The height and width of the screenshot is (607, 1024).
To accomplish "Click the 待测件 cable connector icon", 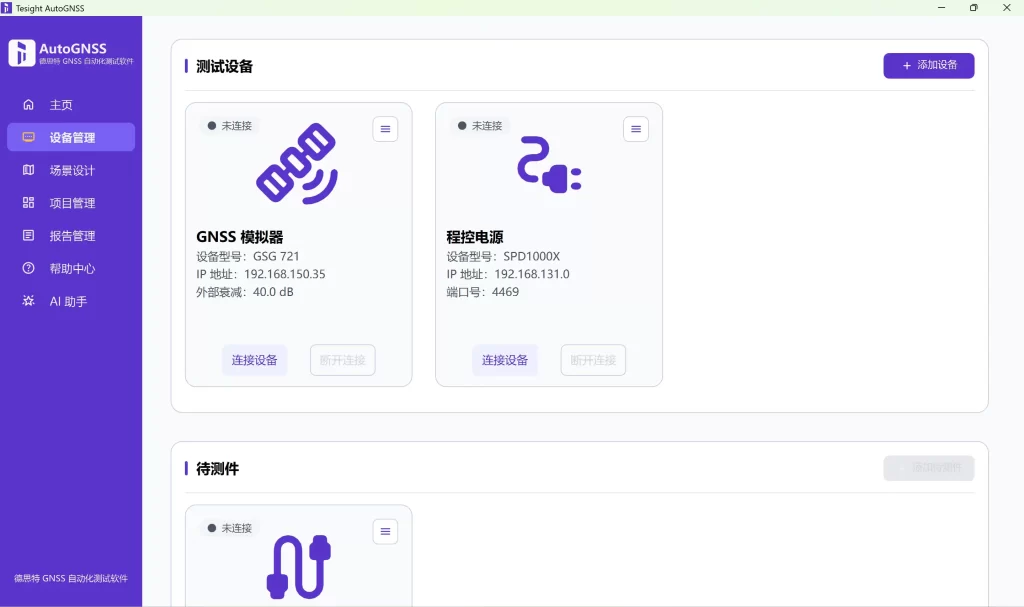I will [298, 566].
